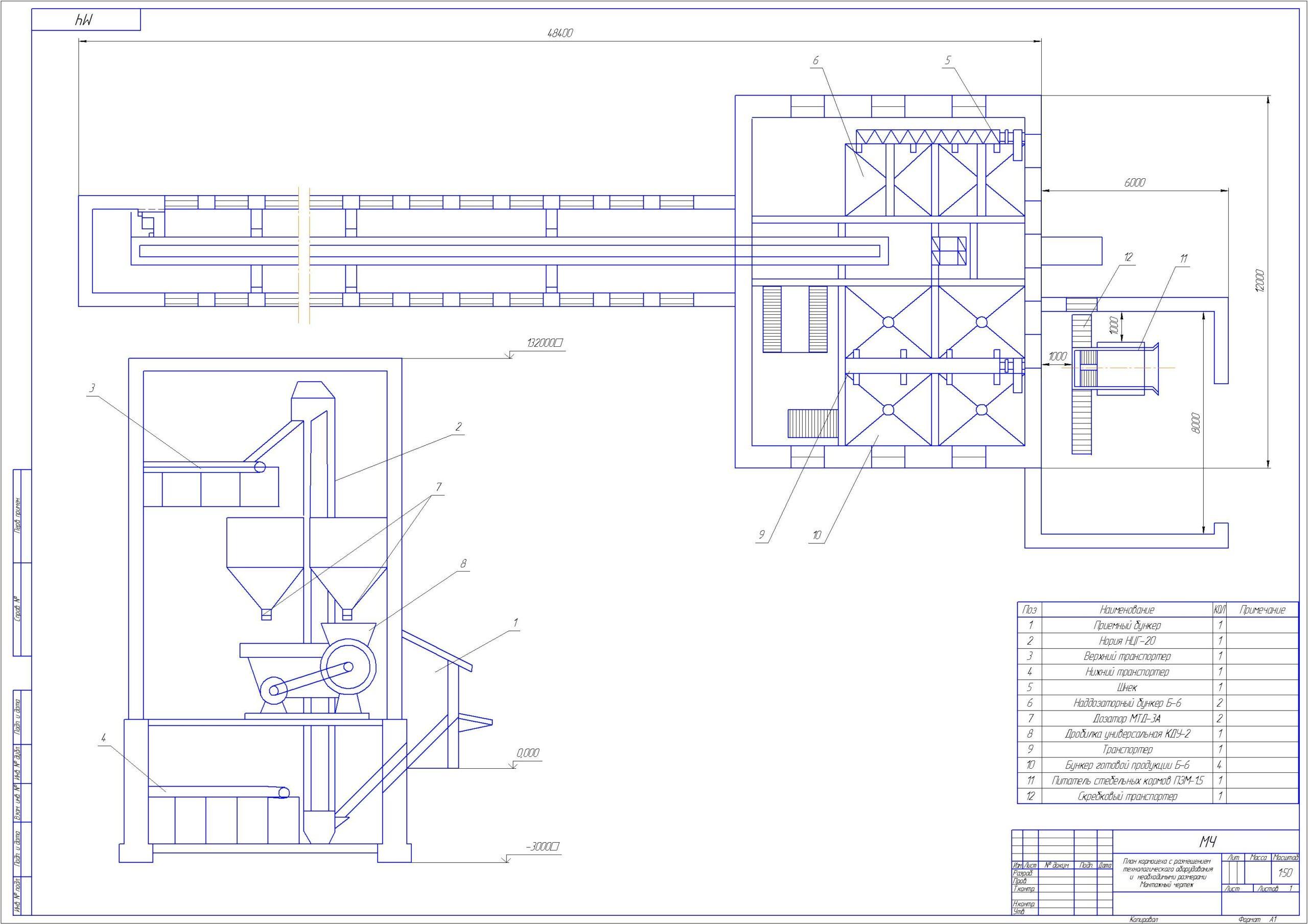Screen dimensions: 1308x924
Task: Select callout number 7 in section view
Action: pyautogui.click(x=438, y=486)
